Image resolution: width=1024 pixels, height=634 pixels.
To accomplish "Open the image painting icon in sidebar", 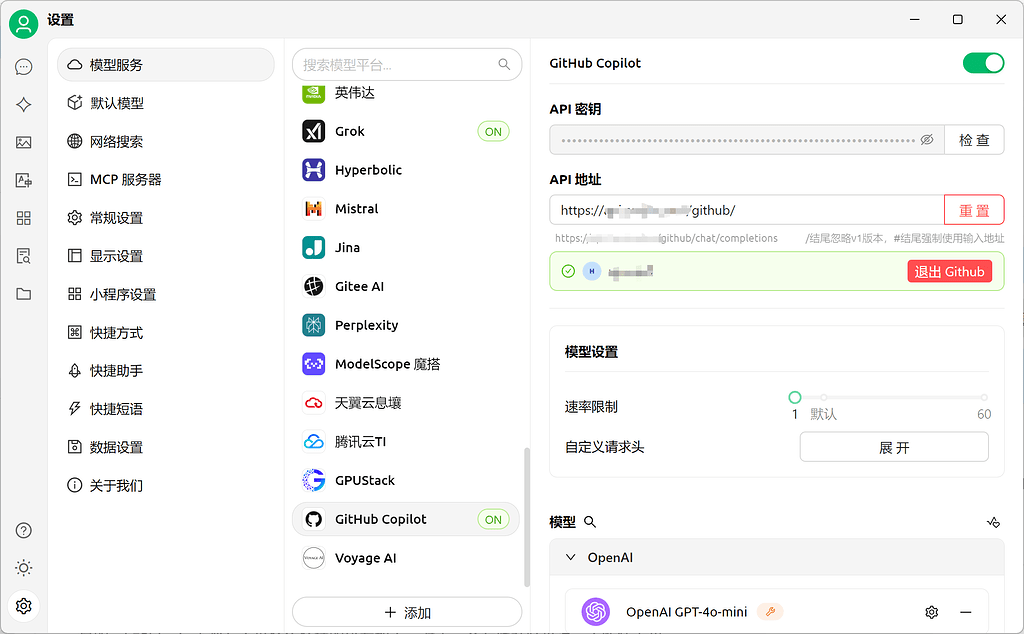I will 24,142.
